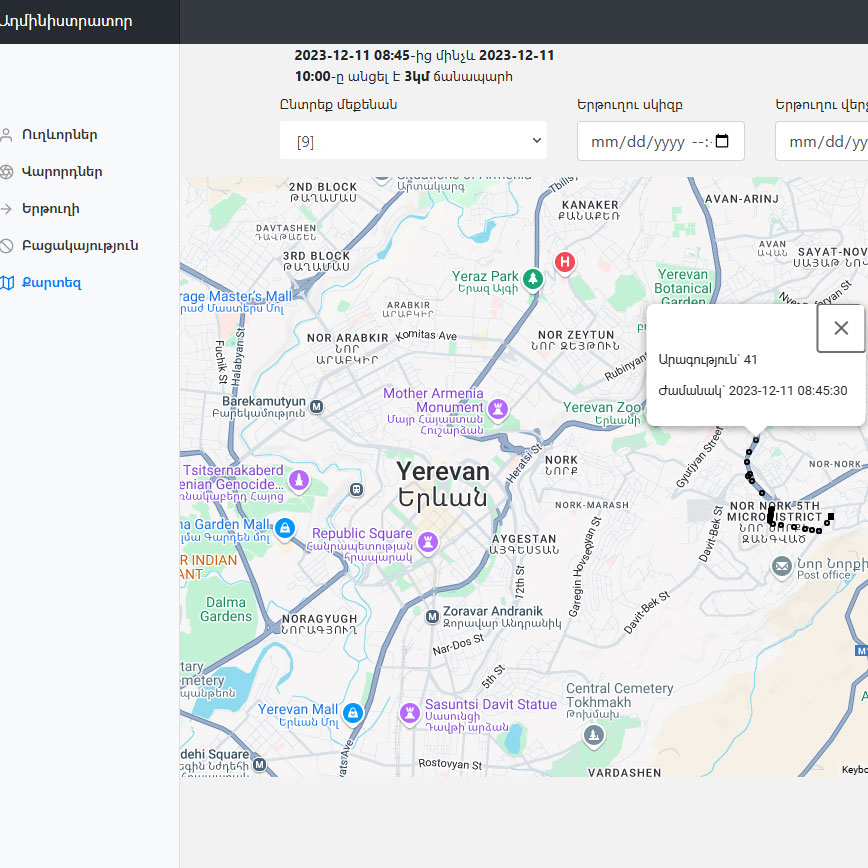The height and width of the screenshot is (868, 868).
Task: Select the Քարտեզ sidebar page
Action: pos(51,283)
